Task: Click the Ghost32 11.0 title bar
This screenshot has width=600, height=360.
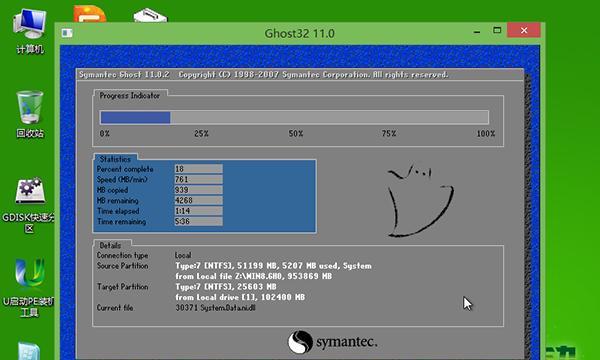Action: click(x=300, y=33)
